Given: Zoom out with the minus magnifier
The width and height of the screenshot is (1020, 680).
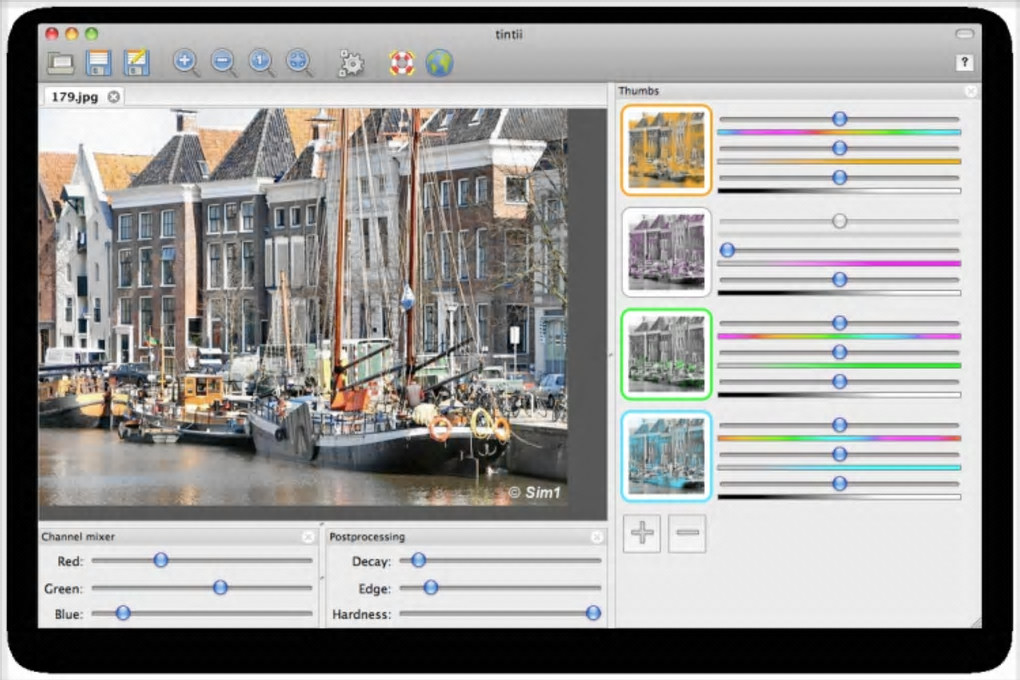Looking at the screenshot, I should click(x=224, y=62).
